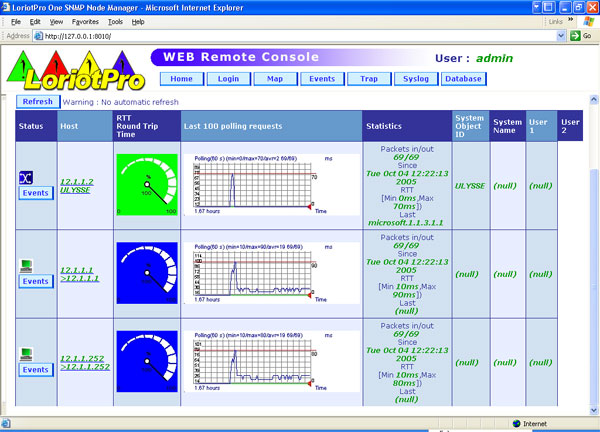Follow the >12.1.1.1 link
This screenshot has height=432, width=600.
coord(80,278)
